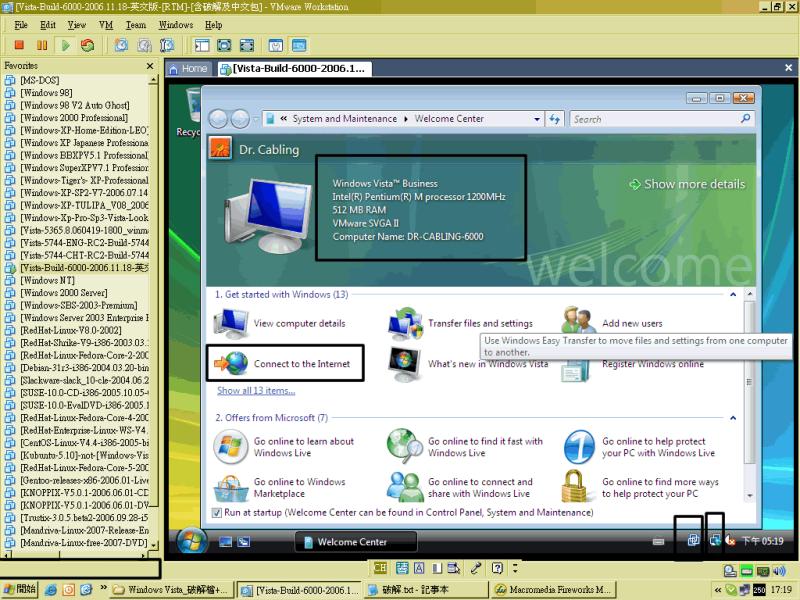Click the show/hide Favorites sidebar toolbar icon

[x=202, y=45]
